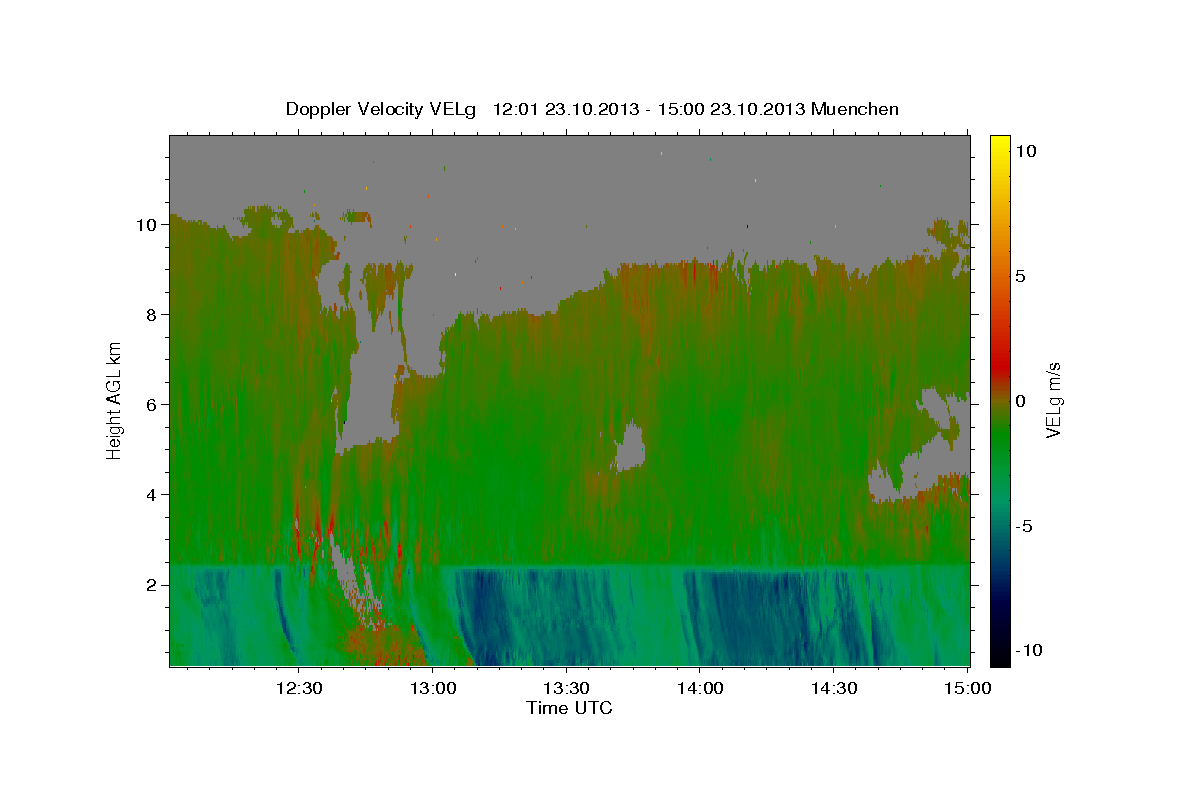Click the height tick label 6
This screenshot has height=800, width=1200.
pyautogui.click(x=153, y=405)
